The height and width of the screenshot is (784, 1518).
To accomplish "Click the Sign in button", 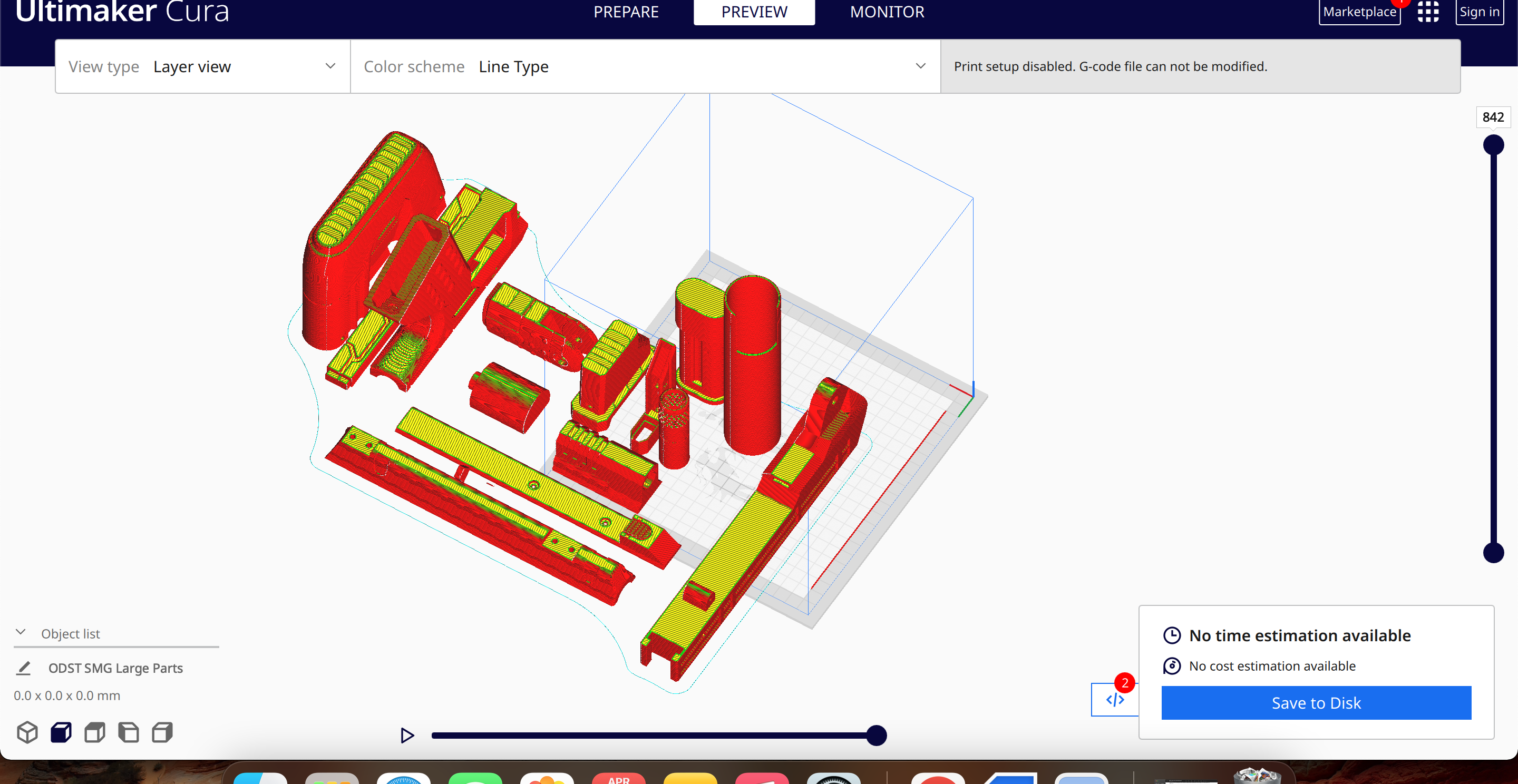I will pyautogui.click(x=1479, y=12).
